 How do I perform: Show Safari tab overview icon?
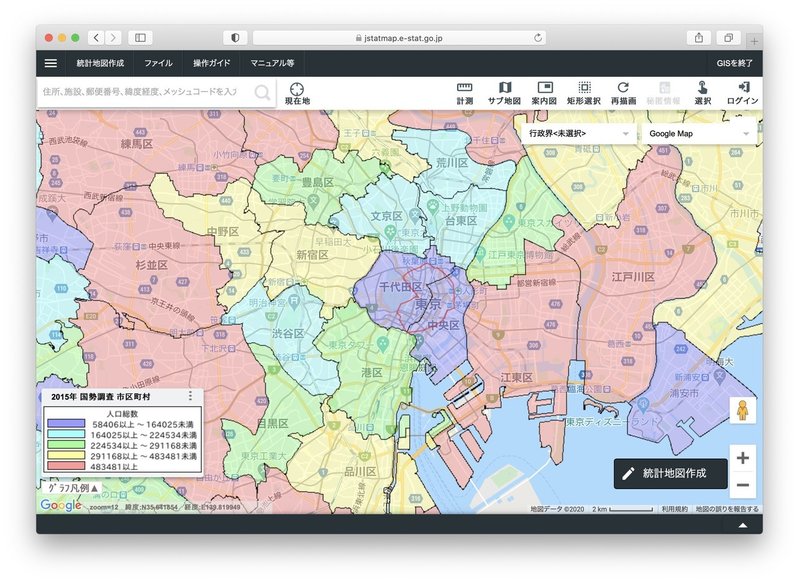point(729,38)
